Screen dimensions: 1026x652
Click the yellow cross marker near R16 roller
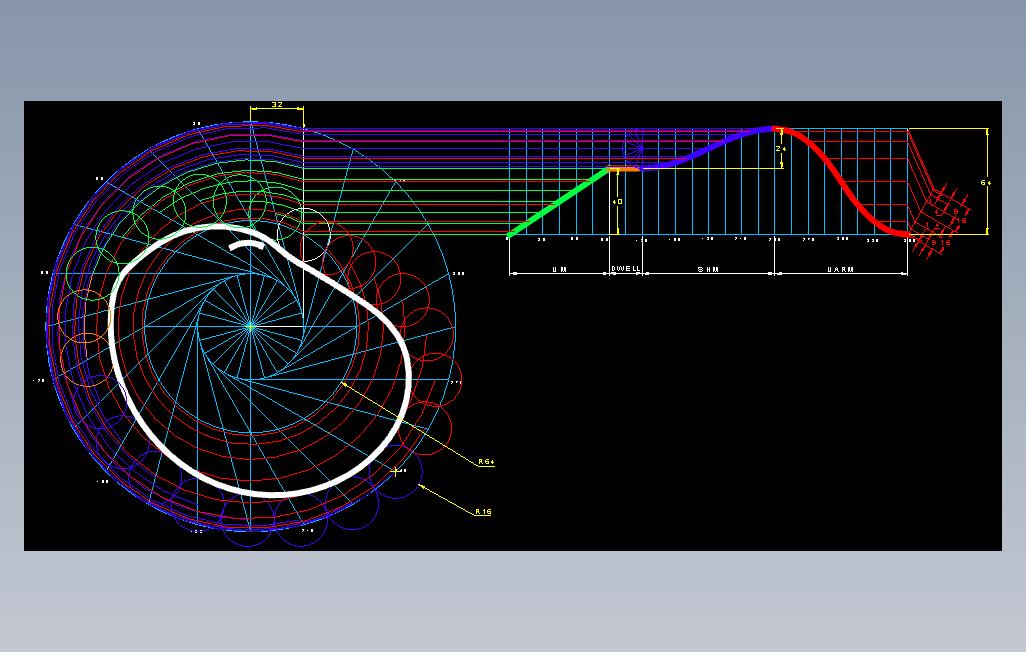pos(395,471)
